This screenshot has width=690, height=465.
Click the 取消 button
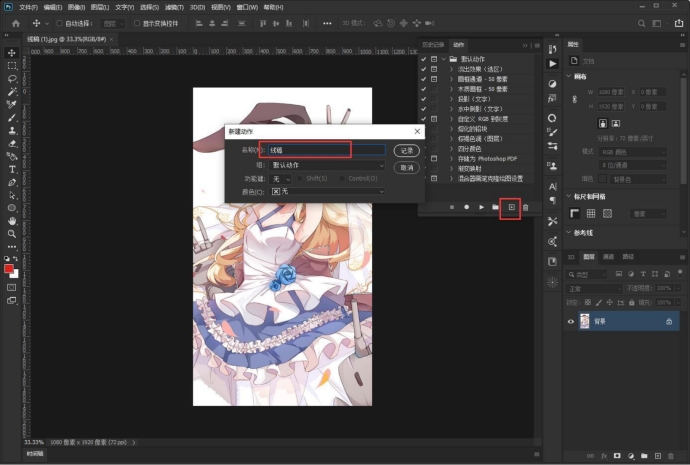click(407, 168)
